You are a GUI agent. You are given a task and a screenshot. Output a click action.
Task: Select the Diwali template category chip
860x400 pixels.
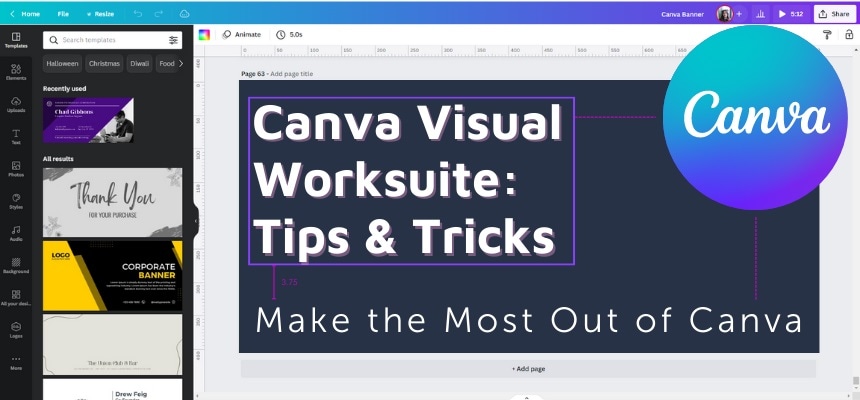click(139, 64)
